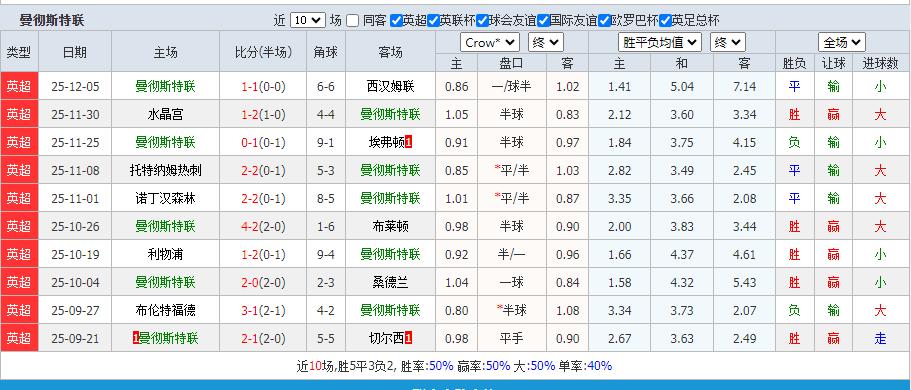Click 布莱顿 away team link
Image resolution: width=911 pixels, height=390 pixels.
[390, 226]
